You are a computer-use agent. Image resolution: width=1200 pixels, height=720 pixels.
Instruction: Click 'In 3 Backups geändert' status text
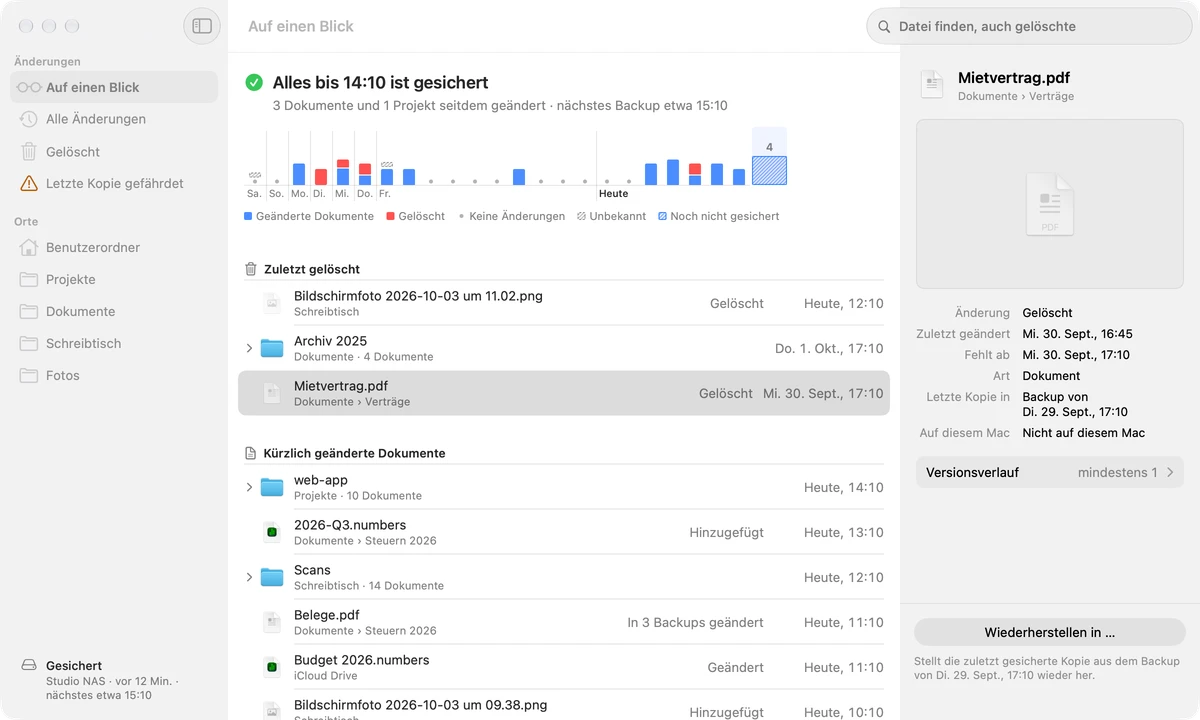coord(695,622)
